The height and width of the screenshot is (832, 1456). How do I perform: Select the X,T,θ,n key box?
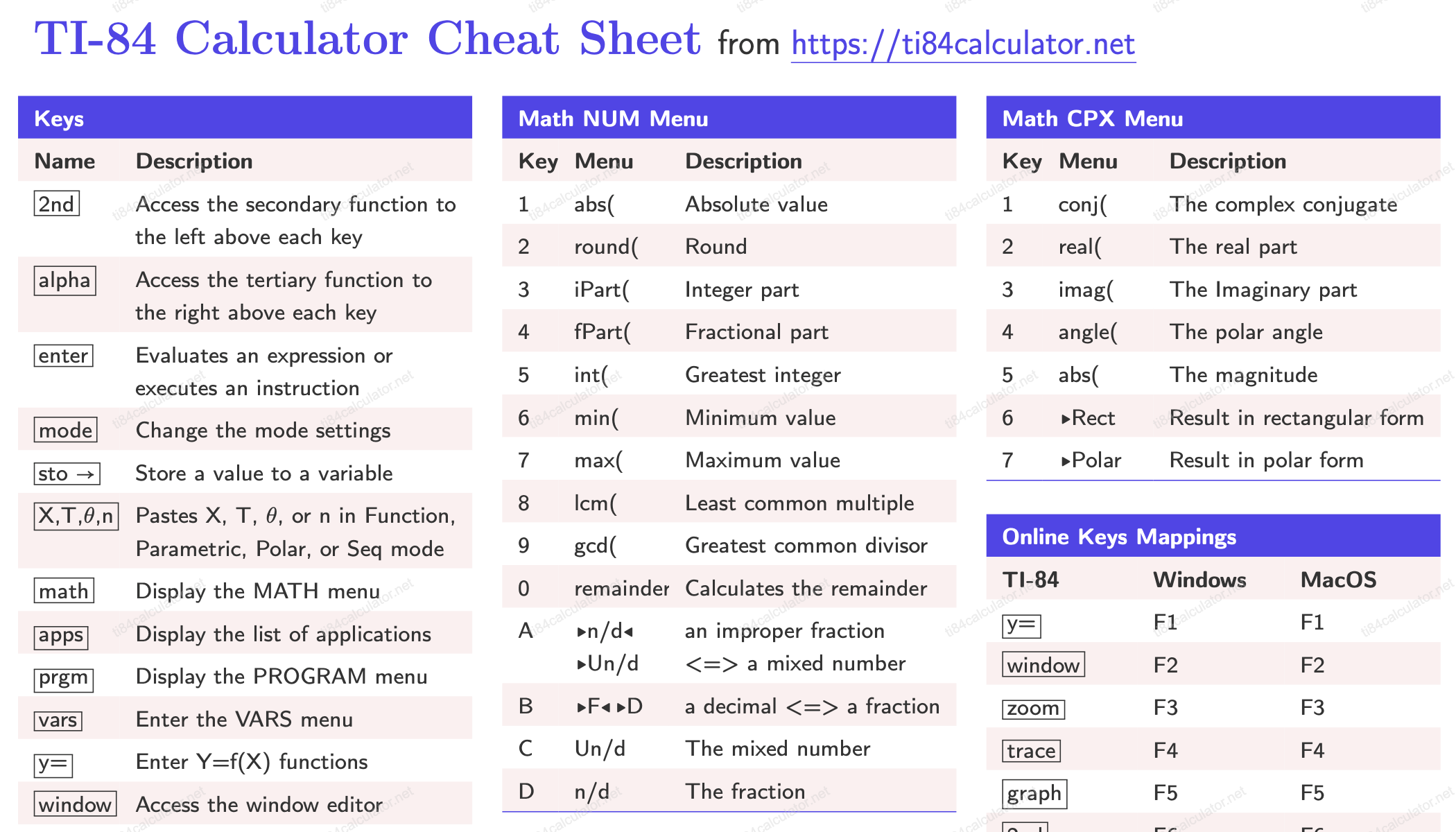point(76,517)
